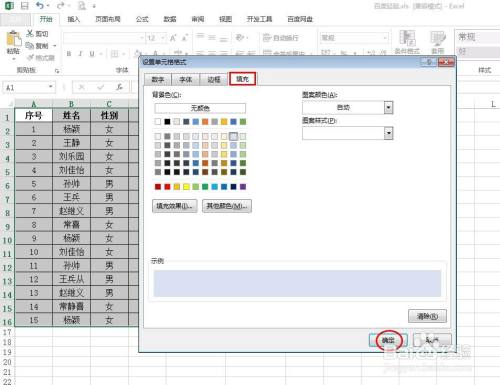This screenshot has width=500, height=385.
Task: Click the More Colors (其他颜色) button
Action: (x=227, y=206)
